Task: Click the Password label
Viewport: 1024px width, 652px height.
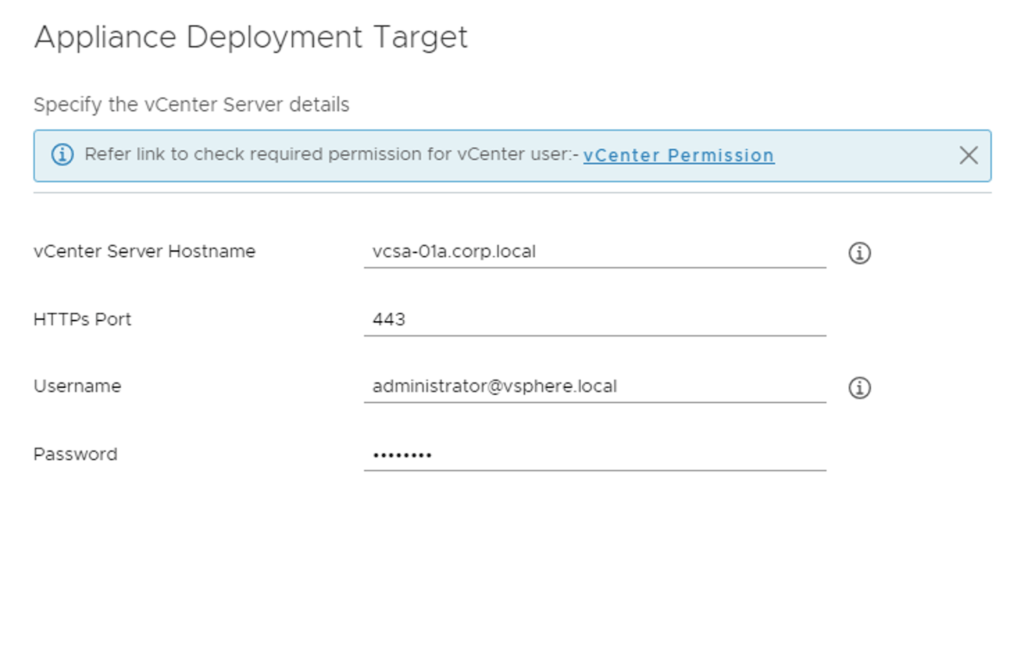Action: [x=75, y=454]
